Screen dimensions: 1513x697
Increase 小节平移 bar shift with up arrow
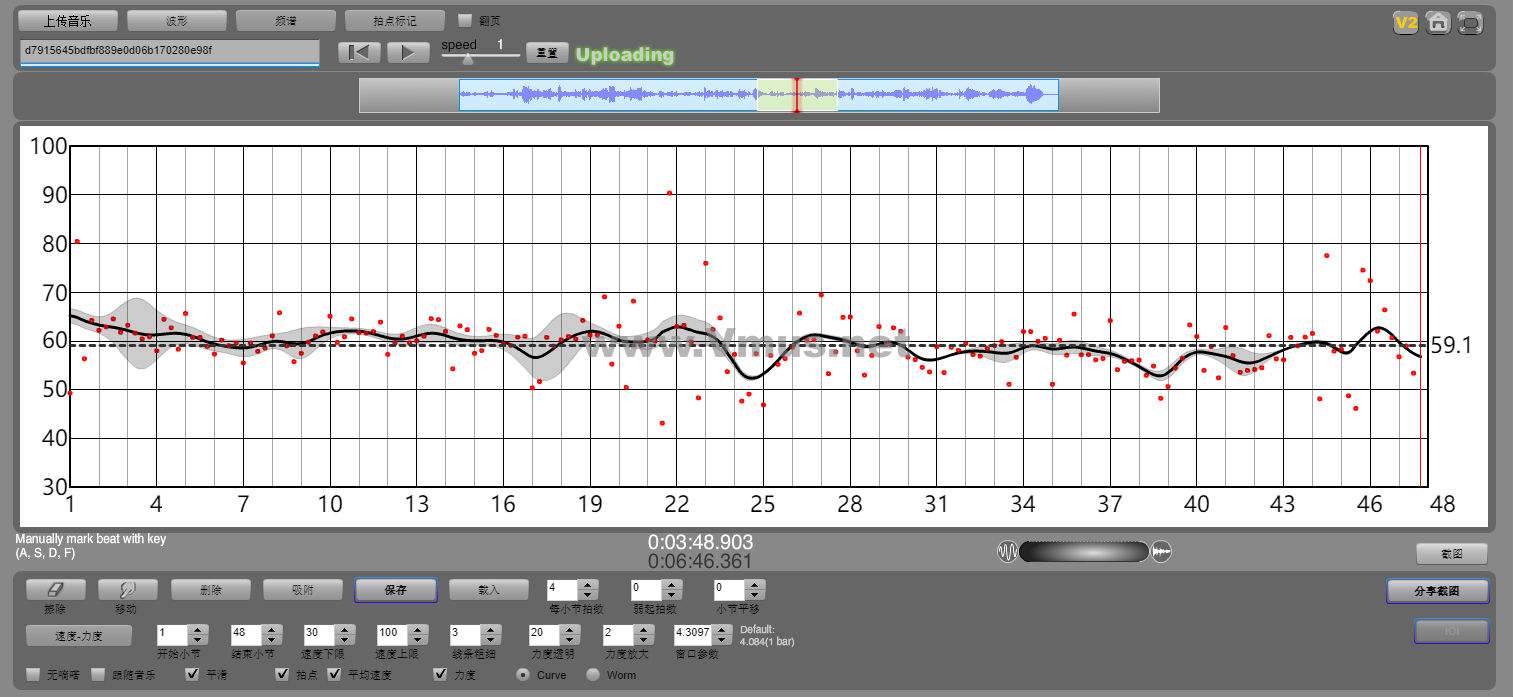point(755,585)
